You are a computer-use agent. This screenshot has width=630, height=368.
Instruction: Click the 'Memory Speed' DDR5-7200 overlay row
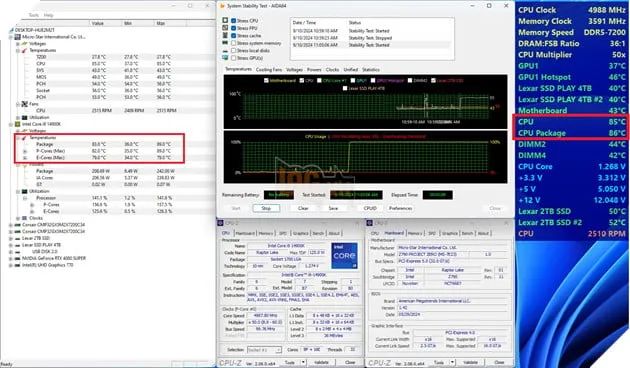571,32
